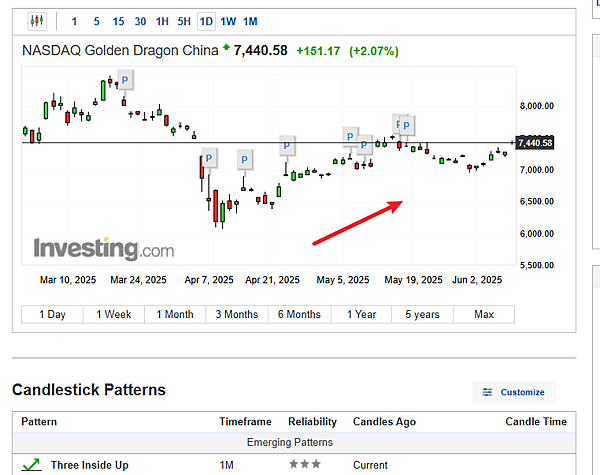600x475 pixels.
Task: Click the P marker above the large red April 7 candle
Action: coord(209,158)
